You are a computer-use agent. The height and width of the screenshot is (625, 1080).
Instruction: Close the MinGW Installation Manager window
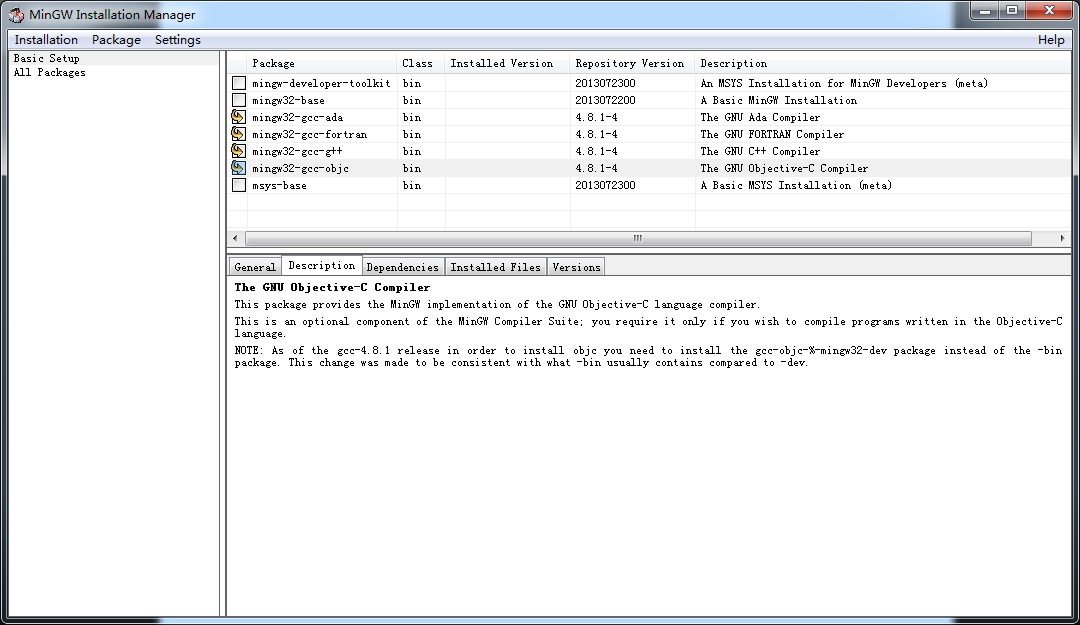tap(1050, 11)
